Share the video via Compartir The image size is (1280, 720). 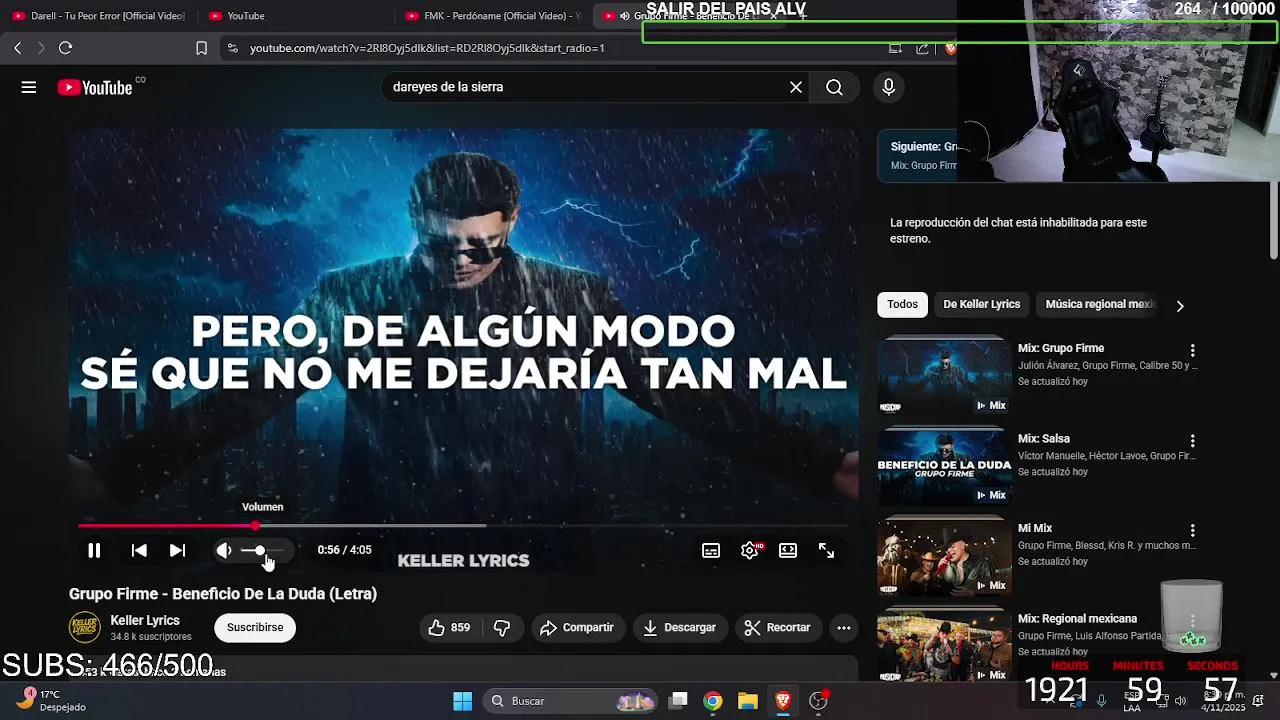577,628
